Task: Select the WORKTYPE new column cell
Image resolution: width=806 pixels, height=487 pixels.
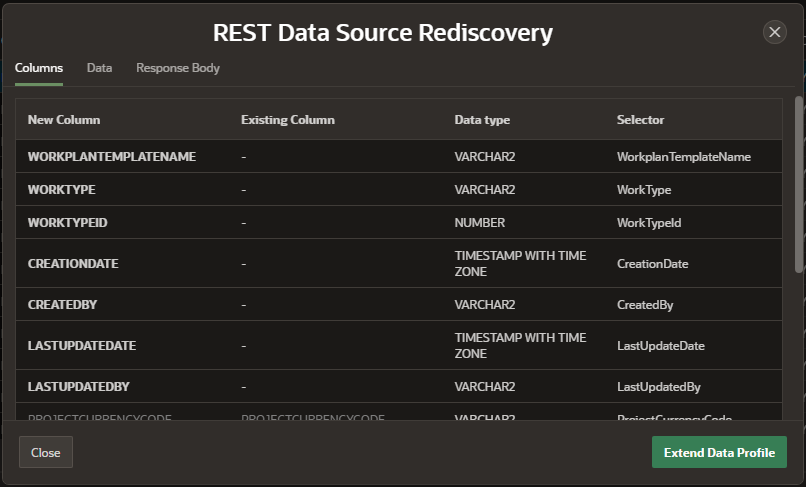Action: pyautogui.click(x=62, y=189)
